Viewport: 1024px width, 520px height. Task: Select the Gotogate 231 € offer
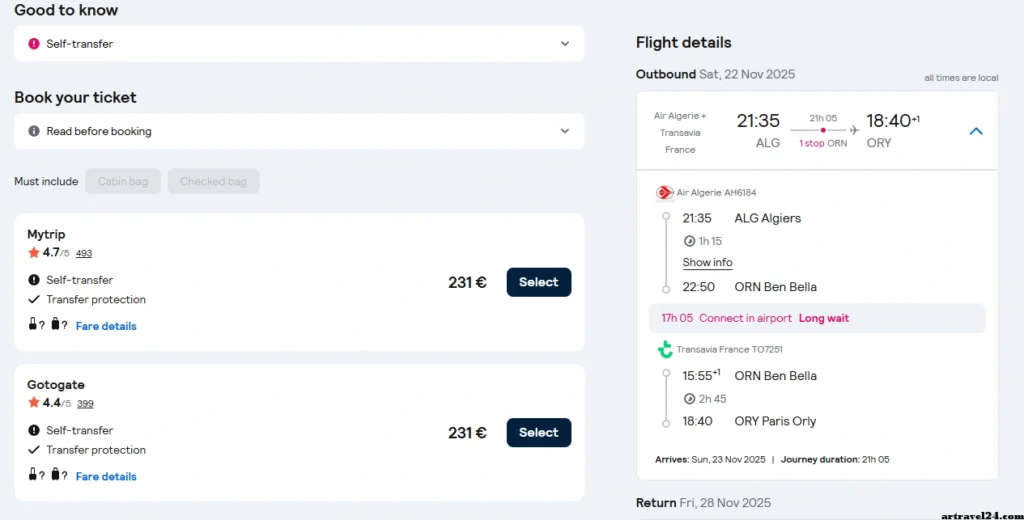tap(538, 432)
